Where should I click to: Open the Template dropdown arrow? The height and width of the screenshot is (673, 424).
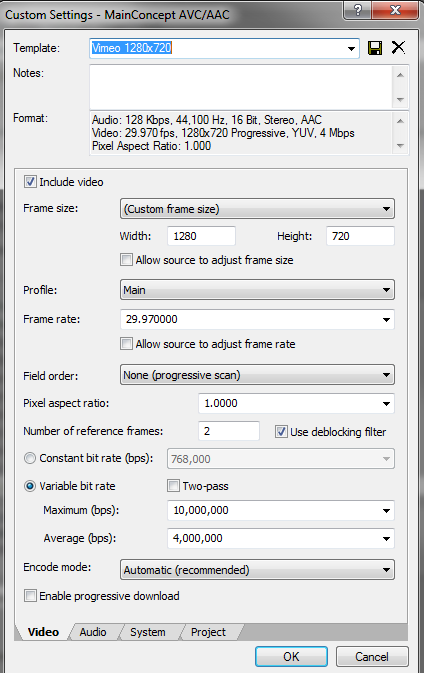tap(351, 48)
